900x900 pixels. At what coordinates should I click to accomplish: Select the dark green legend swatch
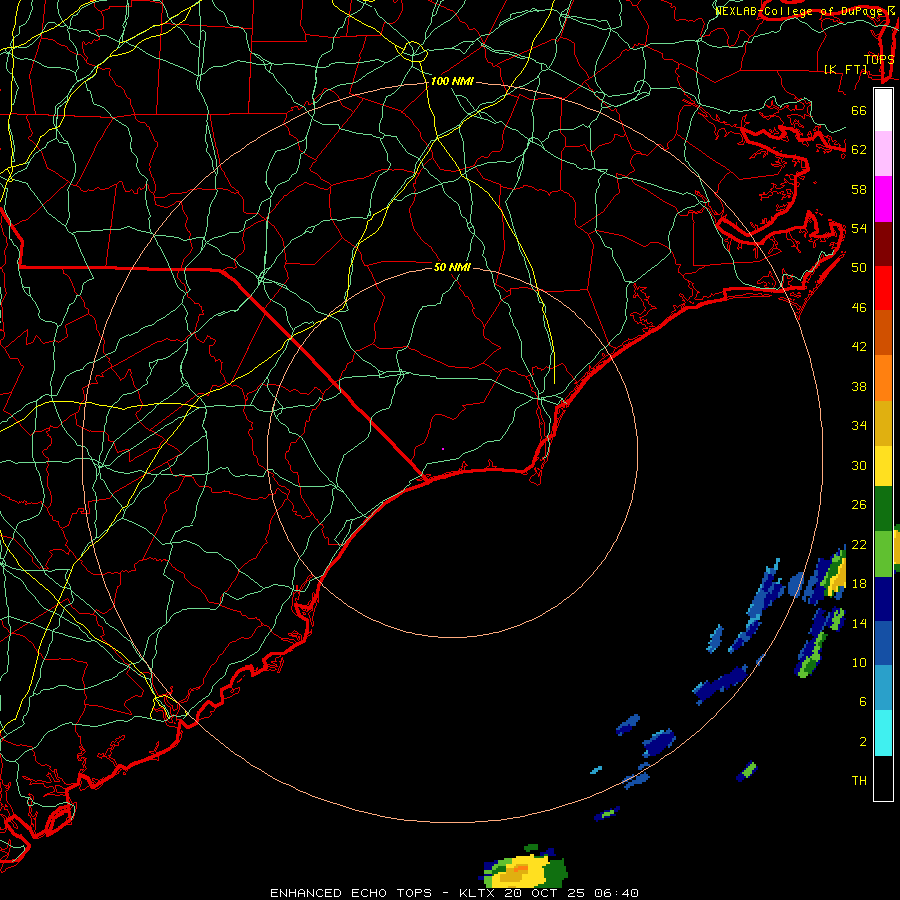coord(883,509)
